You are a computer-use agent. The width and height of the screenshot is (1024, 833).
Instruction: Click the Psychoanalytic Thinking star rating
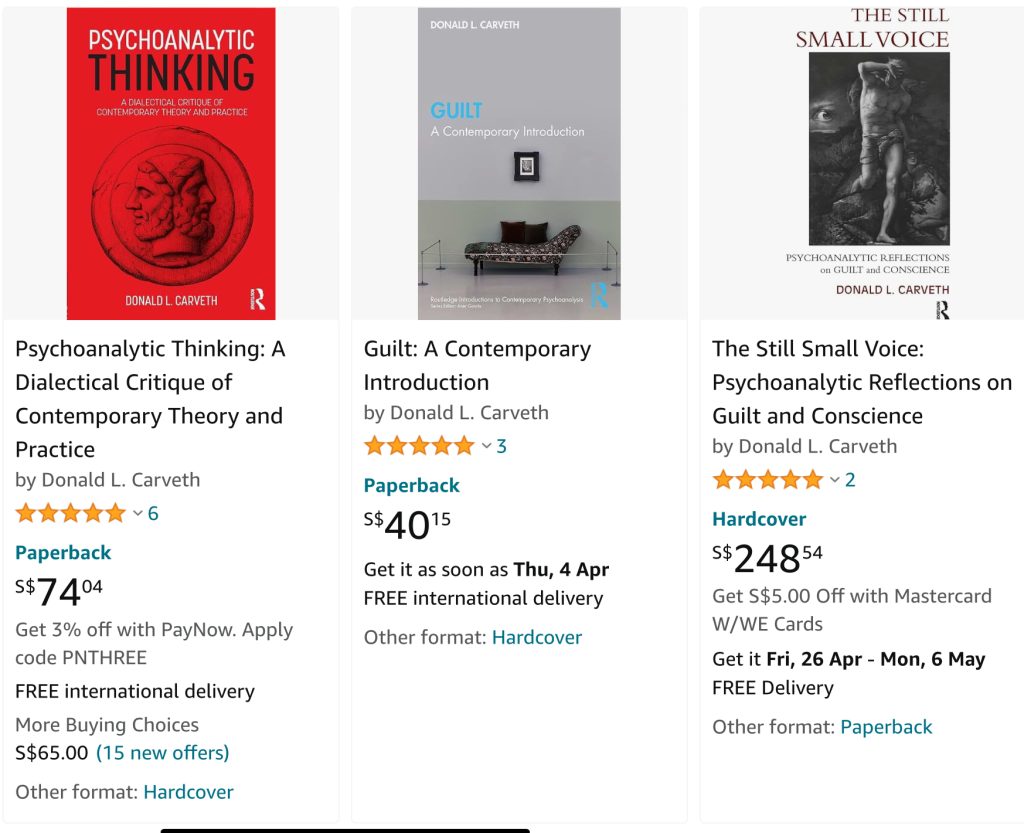coord(70,514)
